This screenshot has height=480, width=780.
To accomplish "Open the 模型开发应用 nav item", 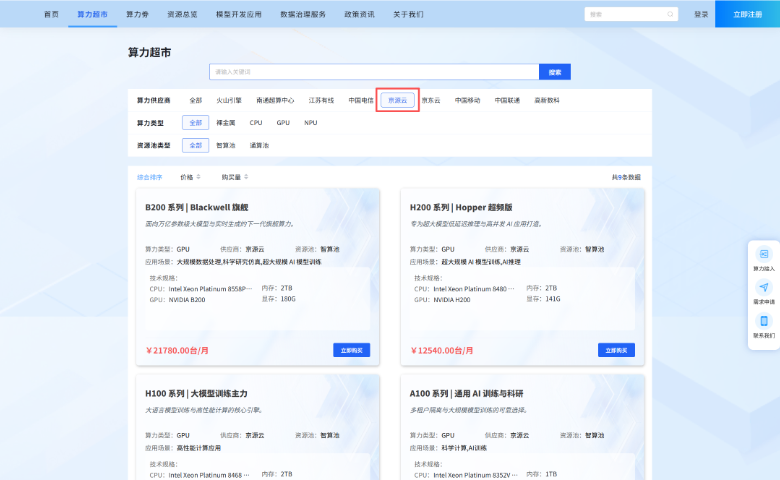I will (x=239, y=14).
